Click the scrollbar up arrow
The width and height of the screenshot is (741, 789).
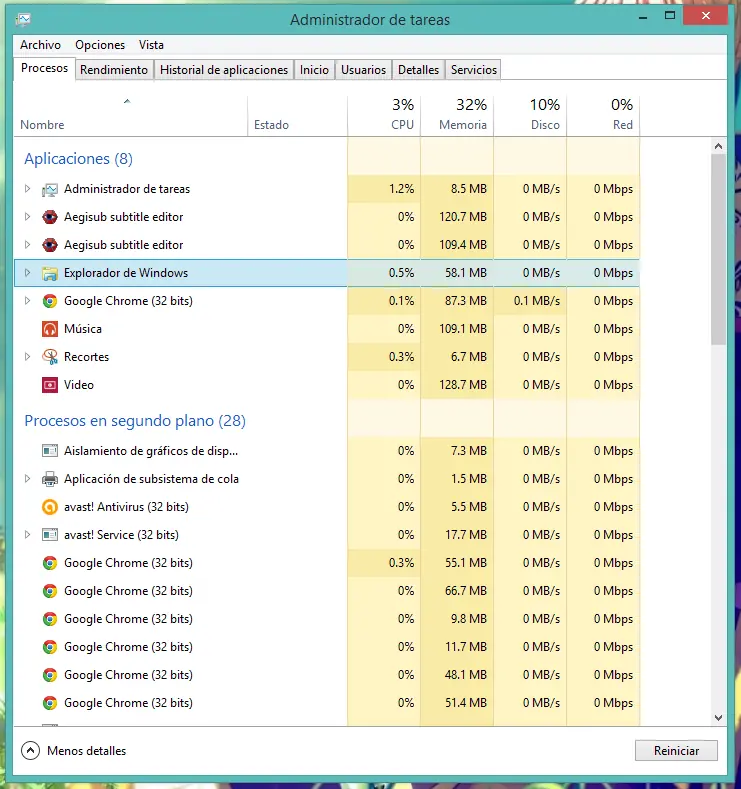click(x=718, y=146)
